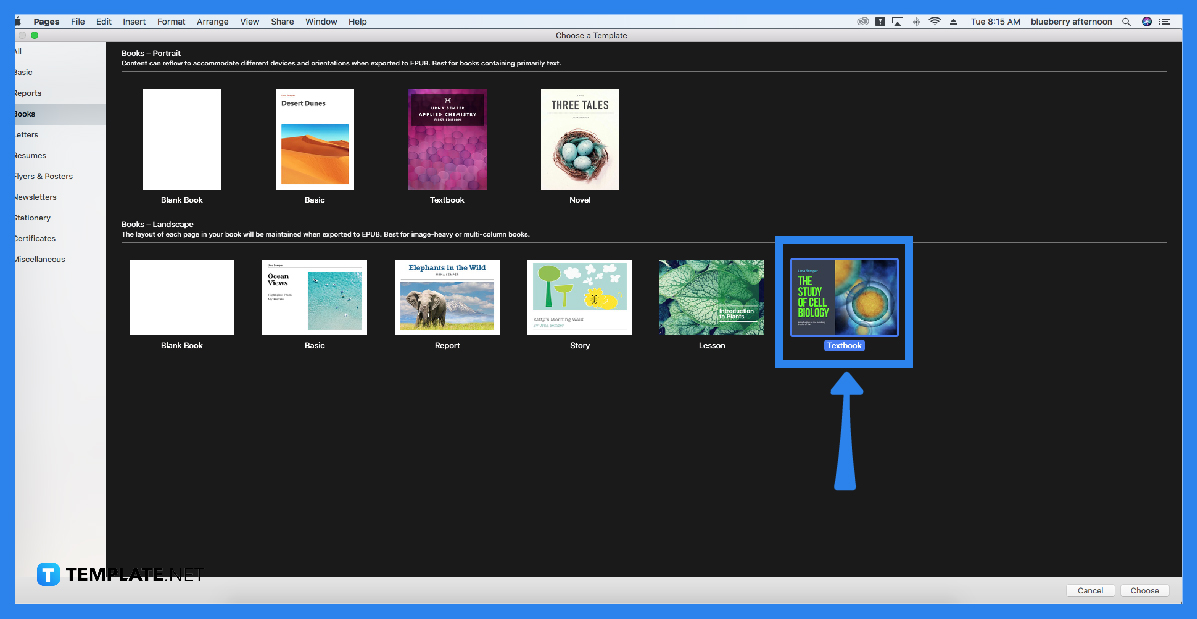
Task: Click the Choose button
Action: [1144, 590]
